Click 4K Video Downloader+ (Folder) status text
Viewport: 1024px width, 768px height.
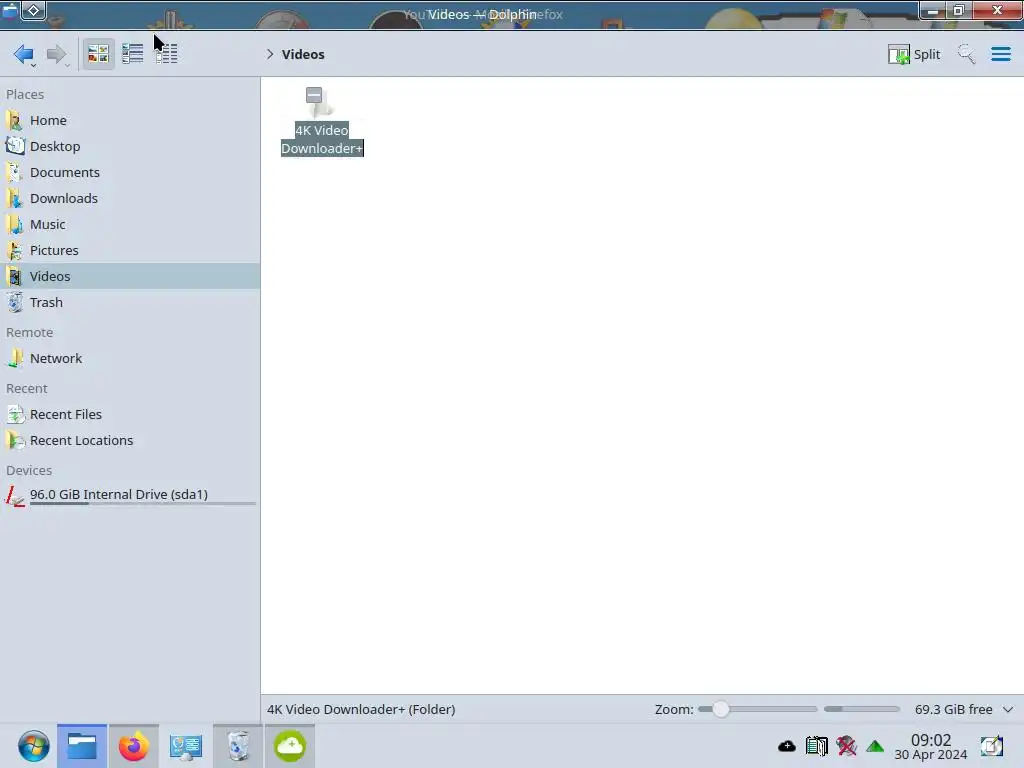coord(361,709)
